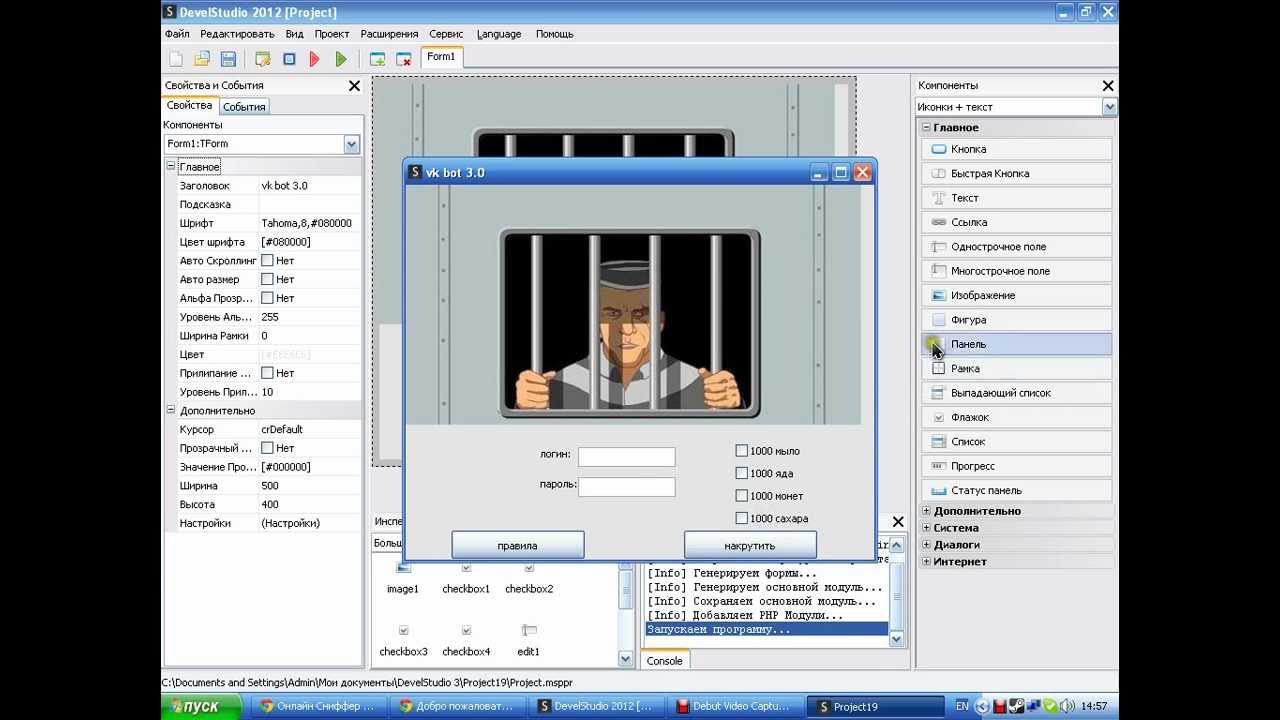Image resolution: width=1280 pixels, height=720 pixels.
Task: Click inside the пароль input field
Action: (x=627, y=487)
